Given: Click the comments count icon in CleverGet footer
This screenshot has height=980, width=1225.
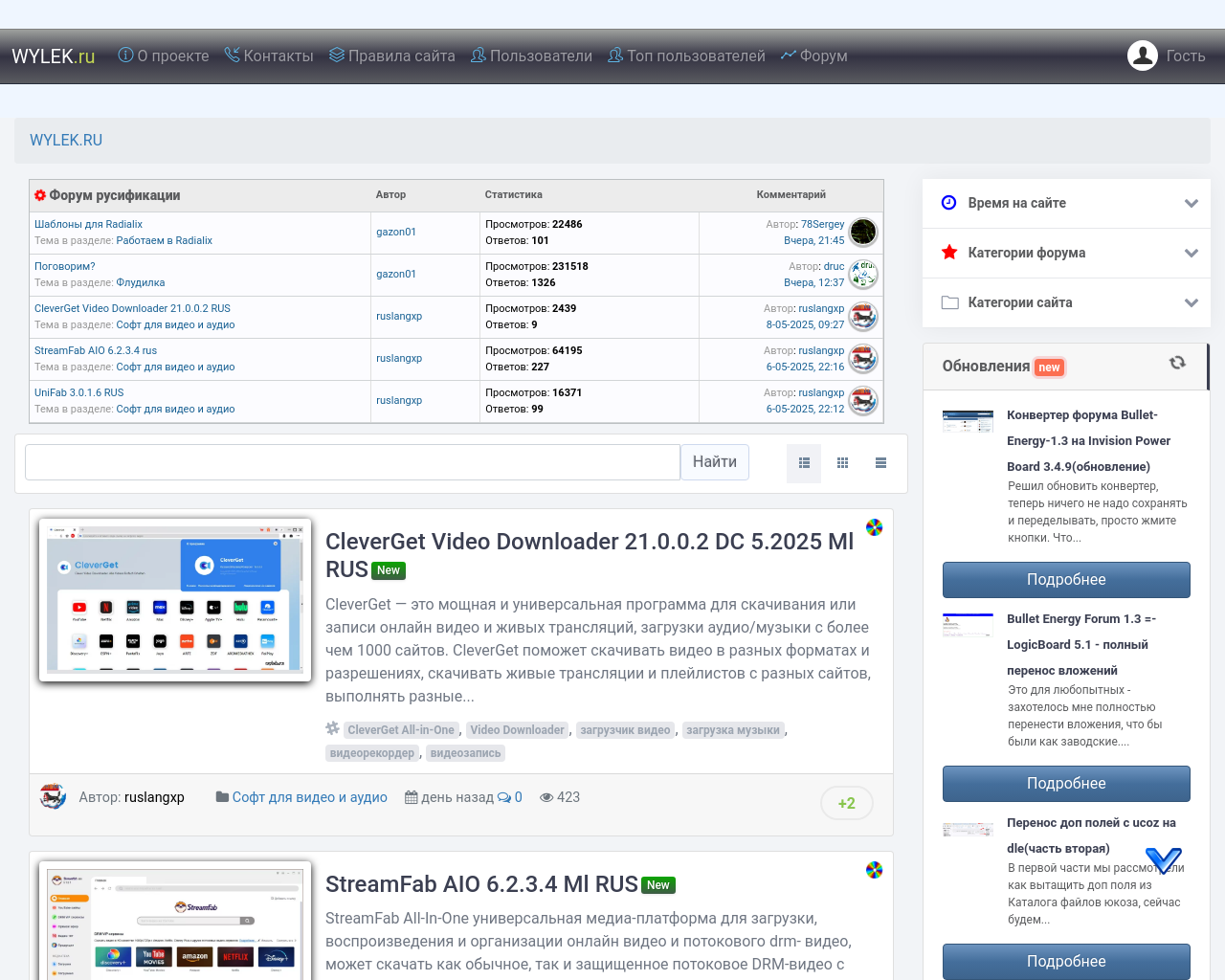Looking at the screenshot, I should point(504,797).
